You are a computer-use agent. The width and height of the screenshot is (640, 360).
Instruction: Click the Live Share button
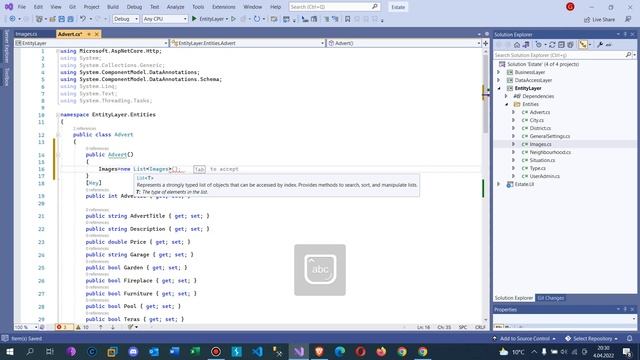pyautogui.click(x=599, y=20)
